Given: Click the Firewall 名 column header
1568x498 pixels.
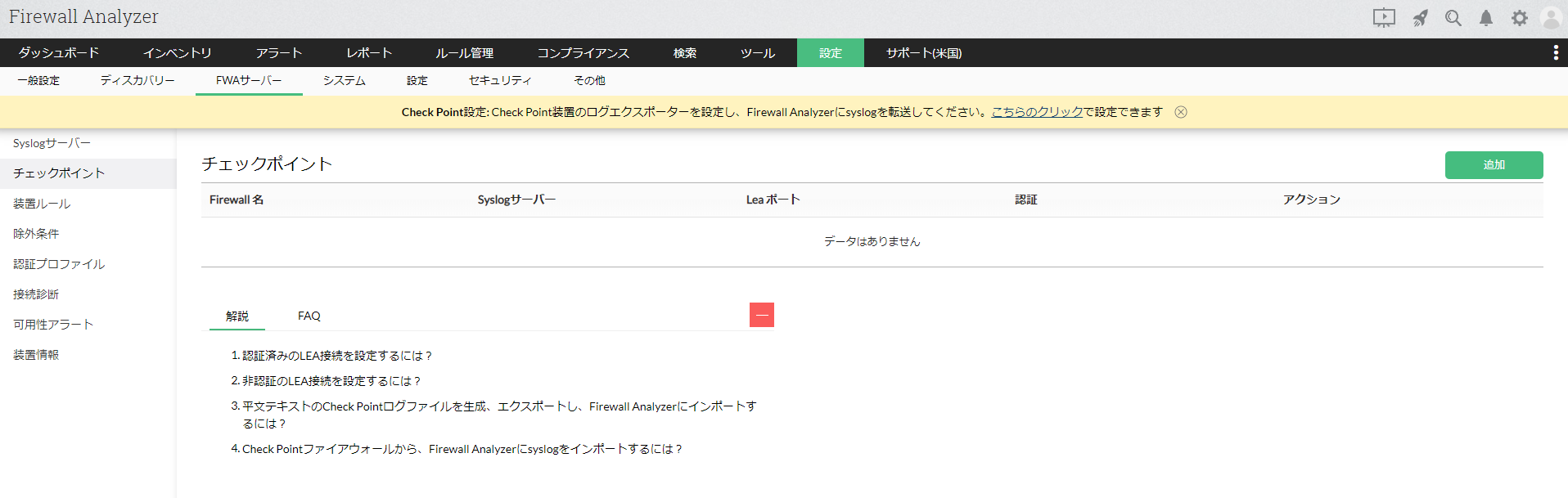Looking at the screenshot, I should click(237, 200).
